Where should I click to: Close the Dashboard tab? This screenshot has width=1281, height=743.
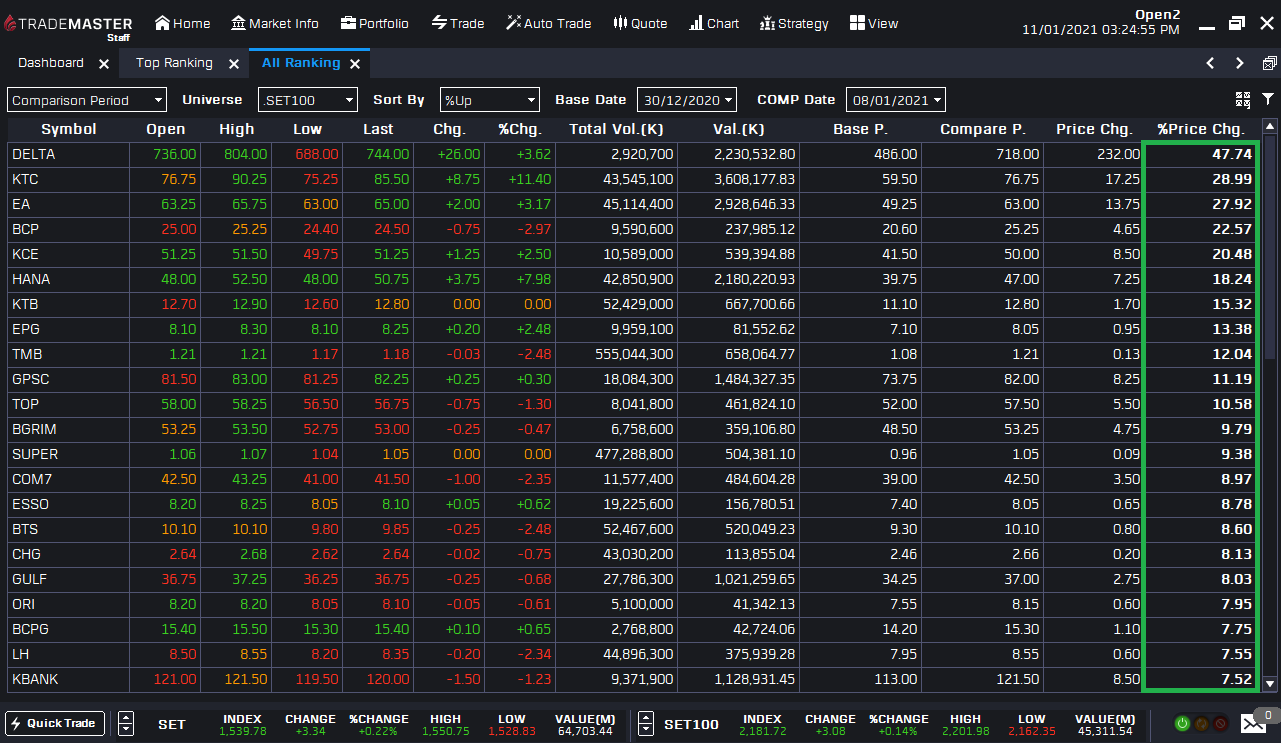(104, 64)
